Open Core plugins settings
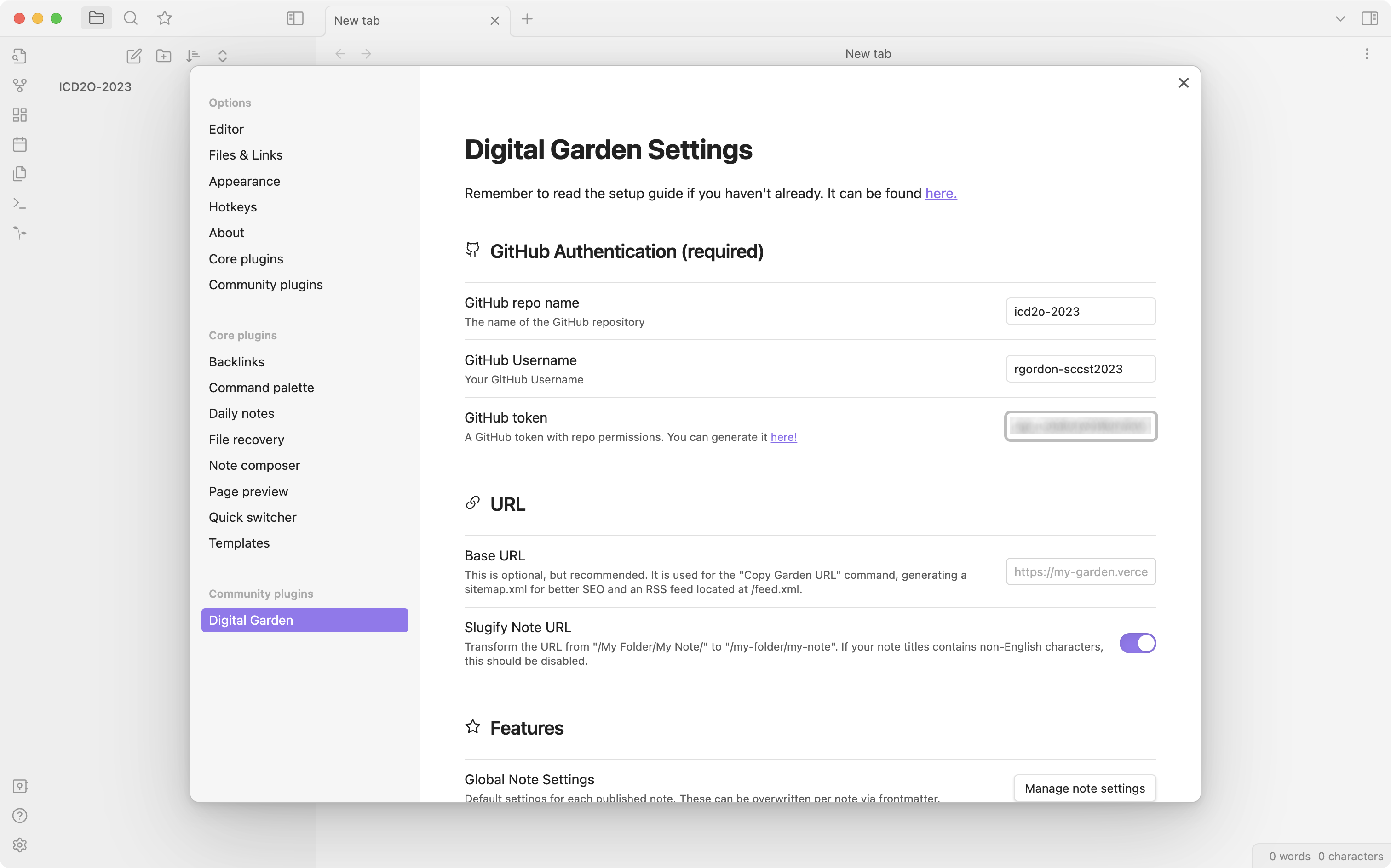Screen dimensions: 1391x868 [x=305, y=259]
